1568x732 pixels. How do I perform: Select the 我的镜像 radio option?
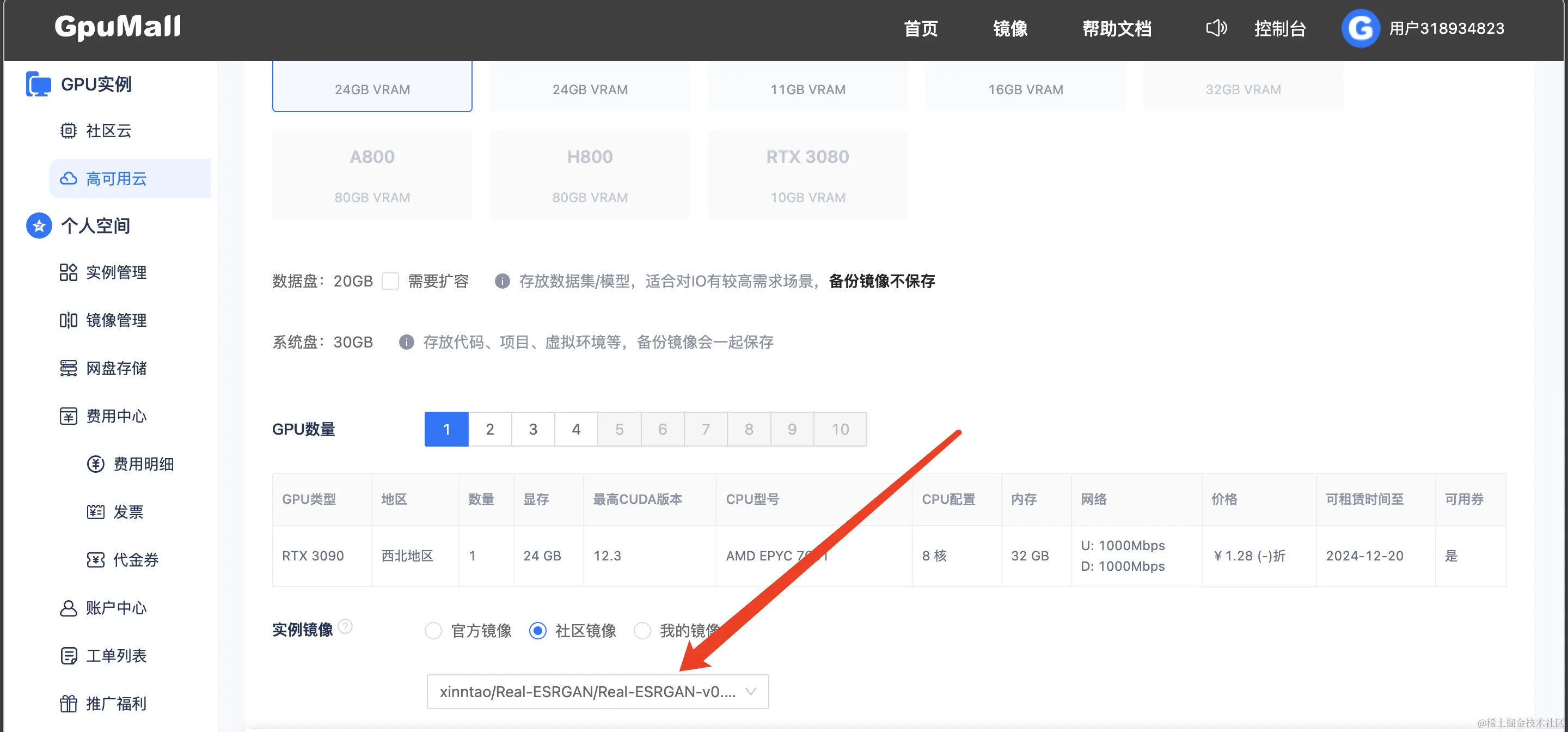(643, 630)
